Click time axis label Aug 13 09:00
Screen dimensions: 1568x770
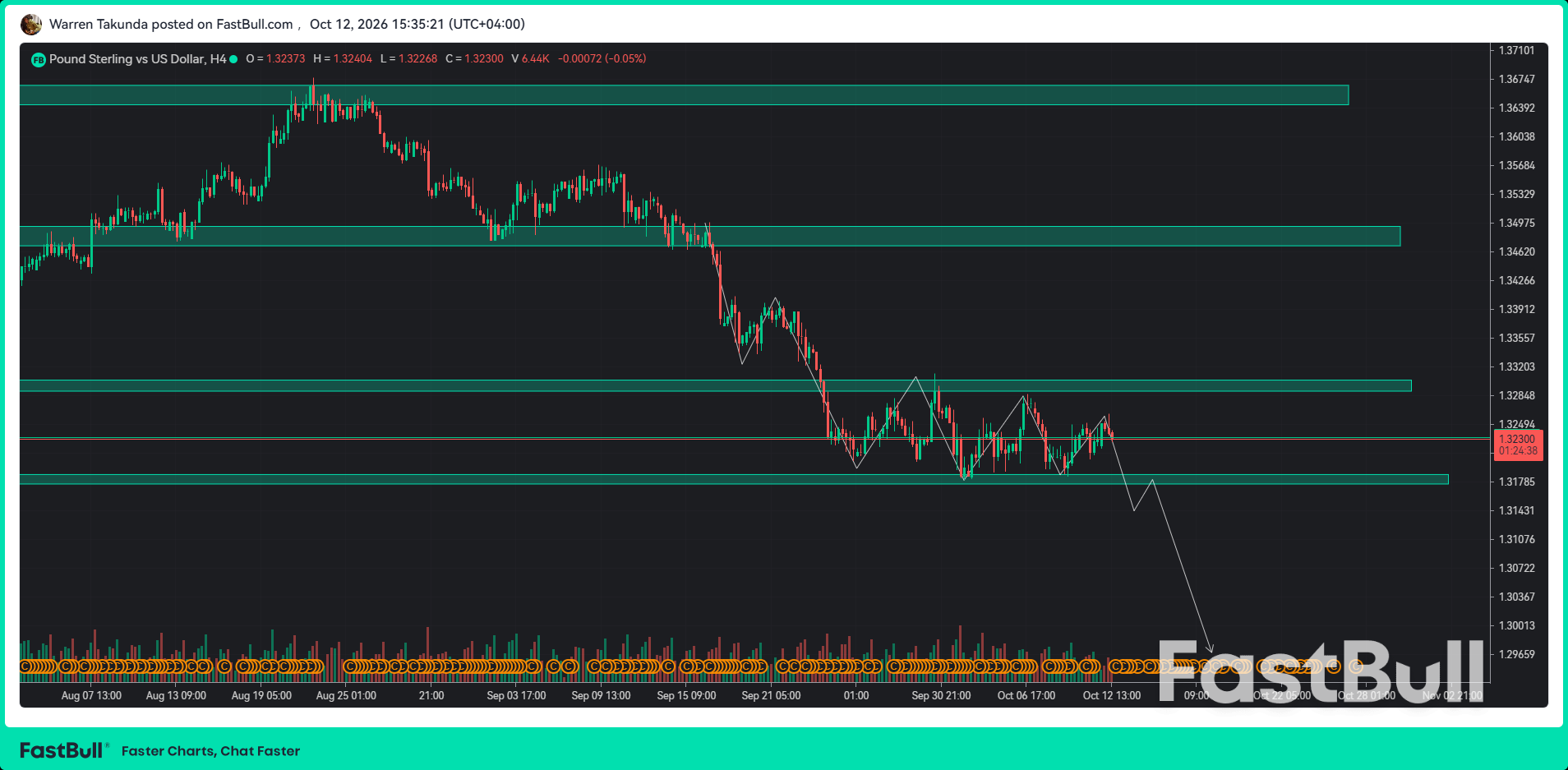[176, 696]
